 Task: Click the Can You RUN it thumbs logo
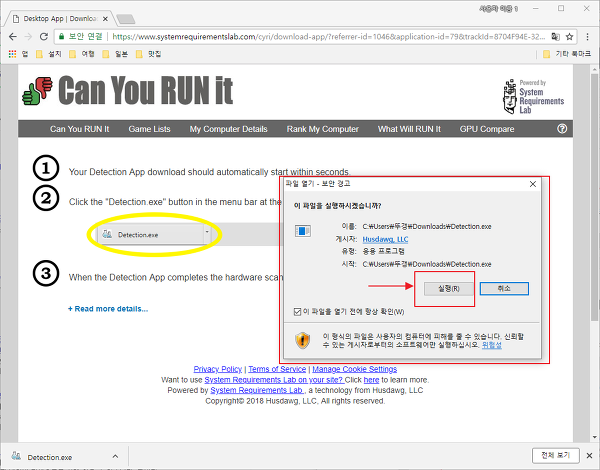[x=127, y=90]
